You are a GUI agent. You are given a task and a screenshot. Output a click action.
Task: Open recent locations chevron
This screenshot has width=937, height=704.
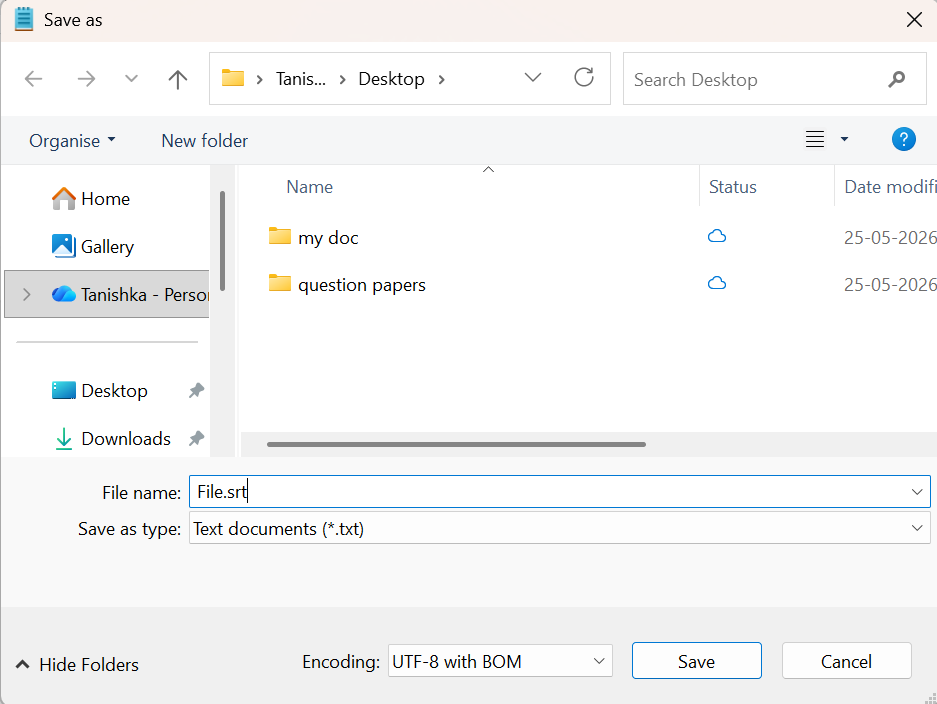pyautogui.click(x=131, y=79)
